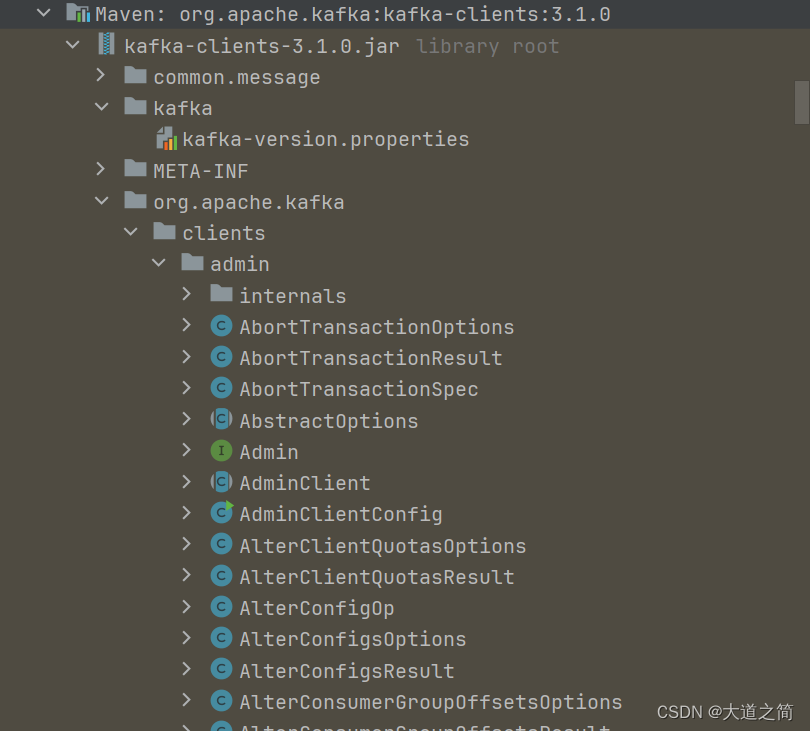Click the class icon of AbortTransactionSpec

click(x=221, y=388)
